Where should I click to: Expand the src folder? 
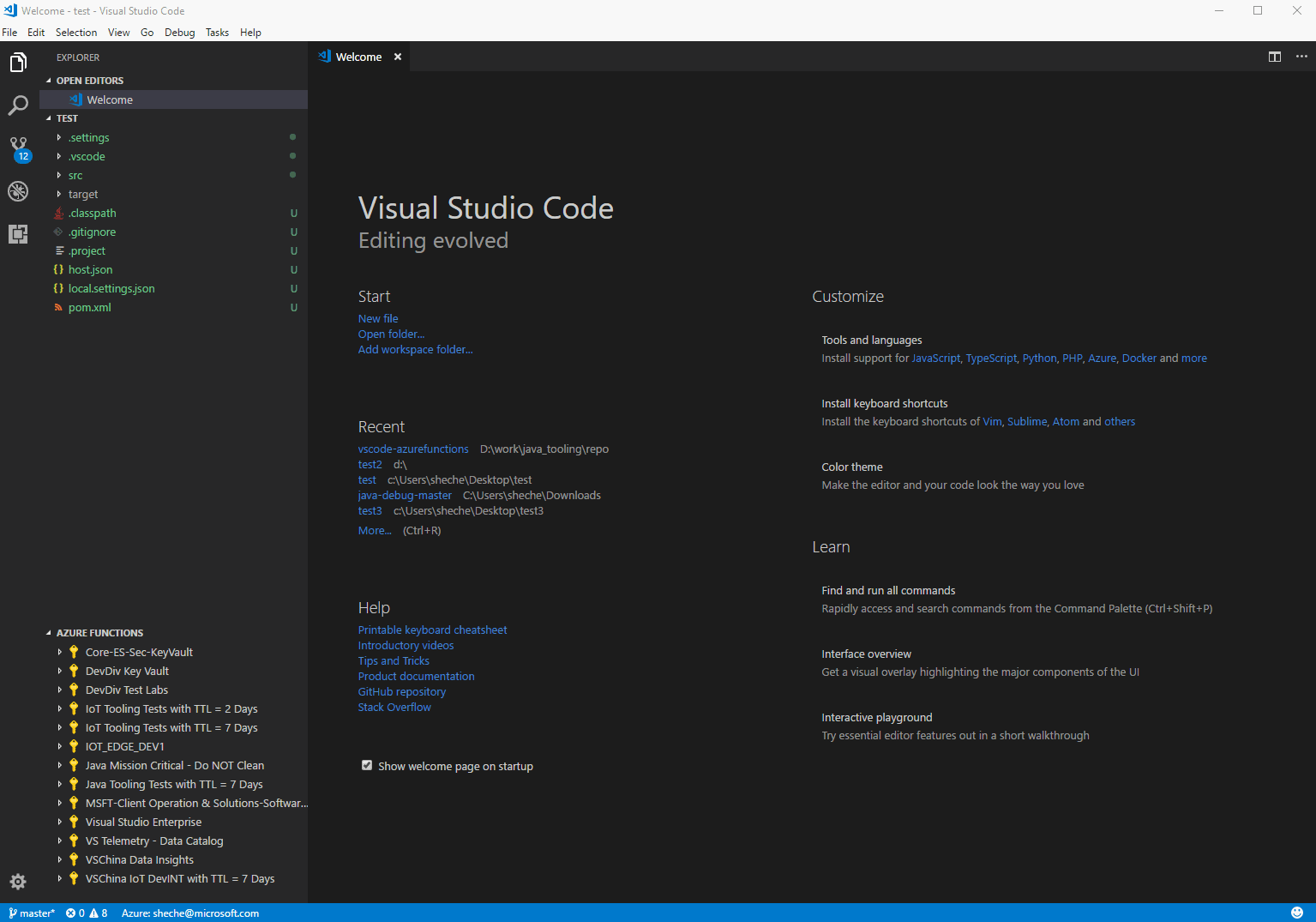coord(59,175)
